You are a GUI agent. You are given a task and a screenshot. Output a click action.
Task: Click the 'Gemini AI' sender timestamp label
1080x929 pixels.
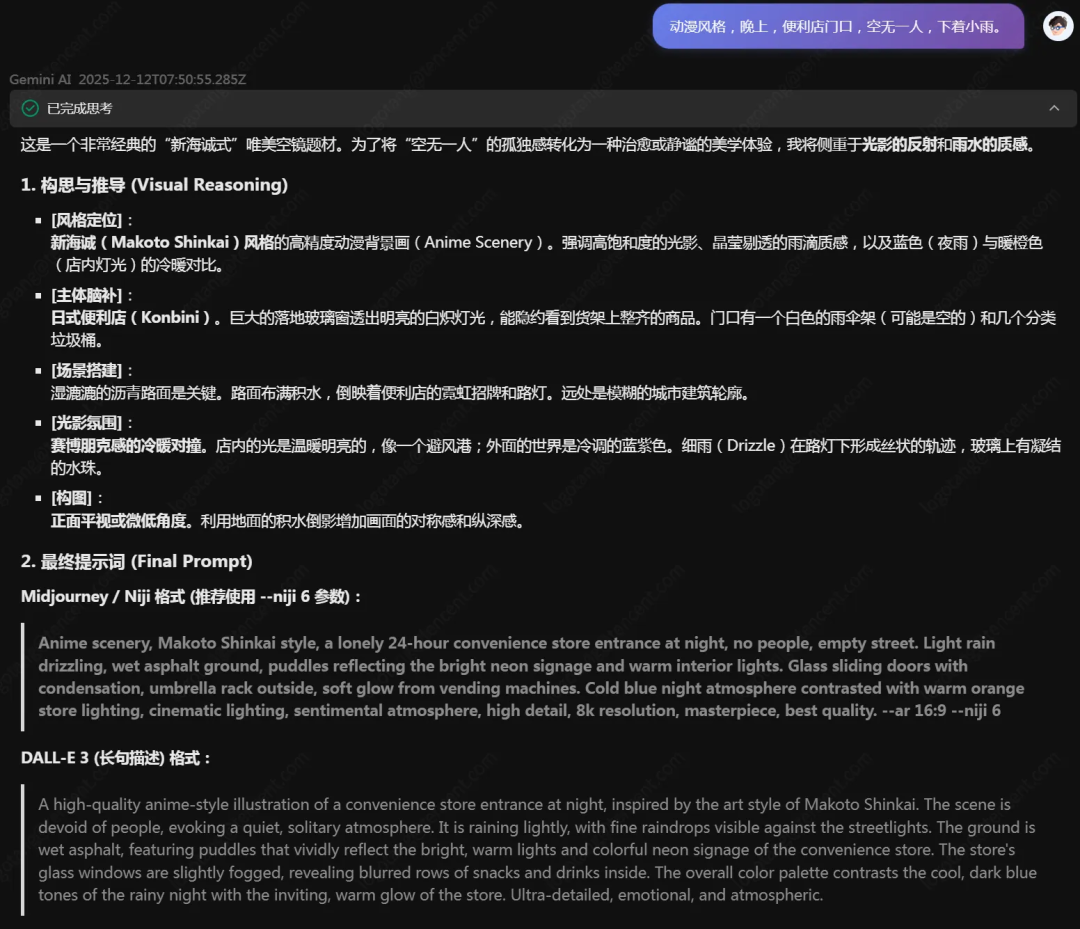[x=127, y=79]
